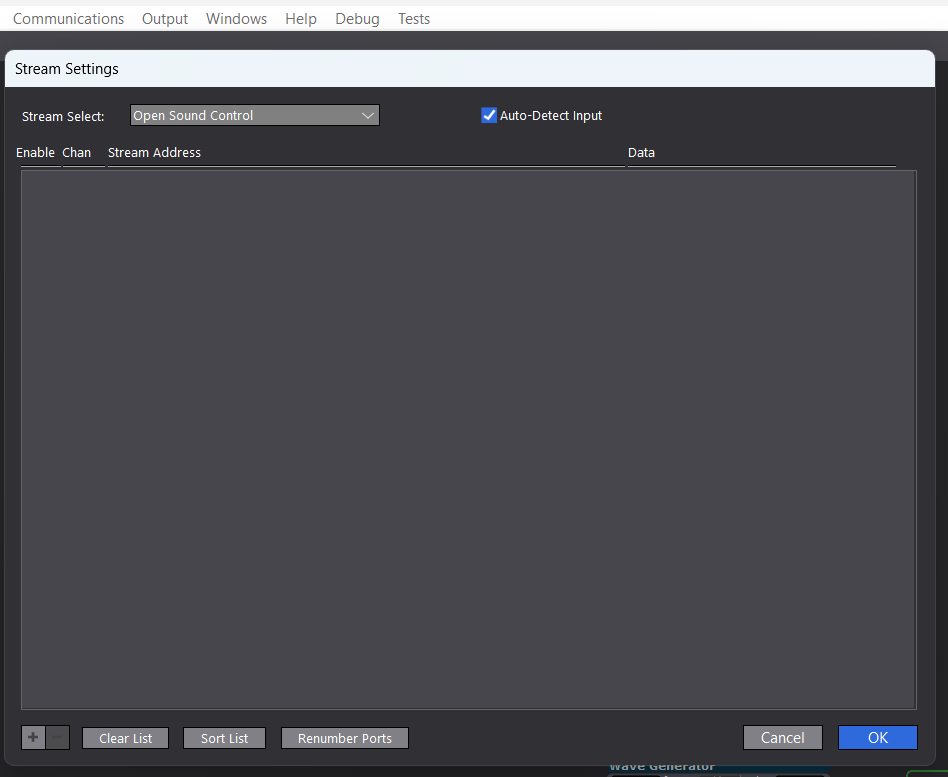Click inside the empty stream list area
The width and height of the screenshot is (948, 777).
click(468, 440)
